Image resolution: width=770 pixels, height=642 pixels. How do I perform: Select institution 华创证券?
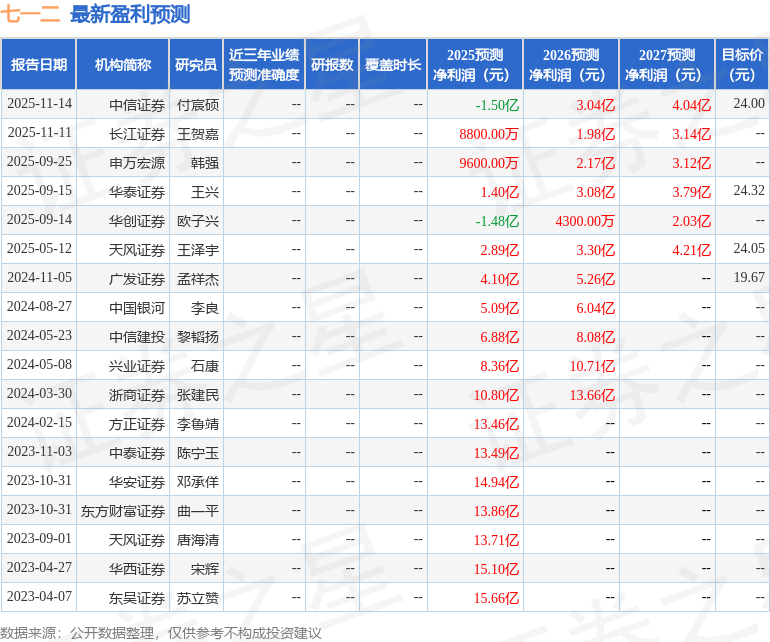click(137, 221)
